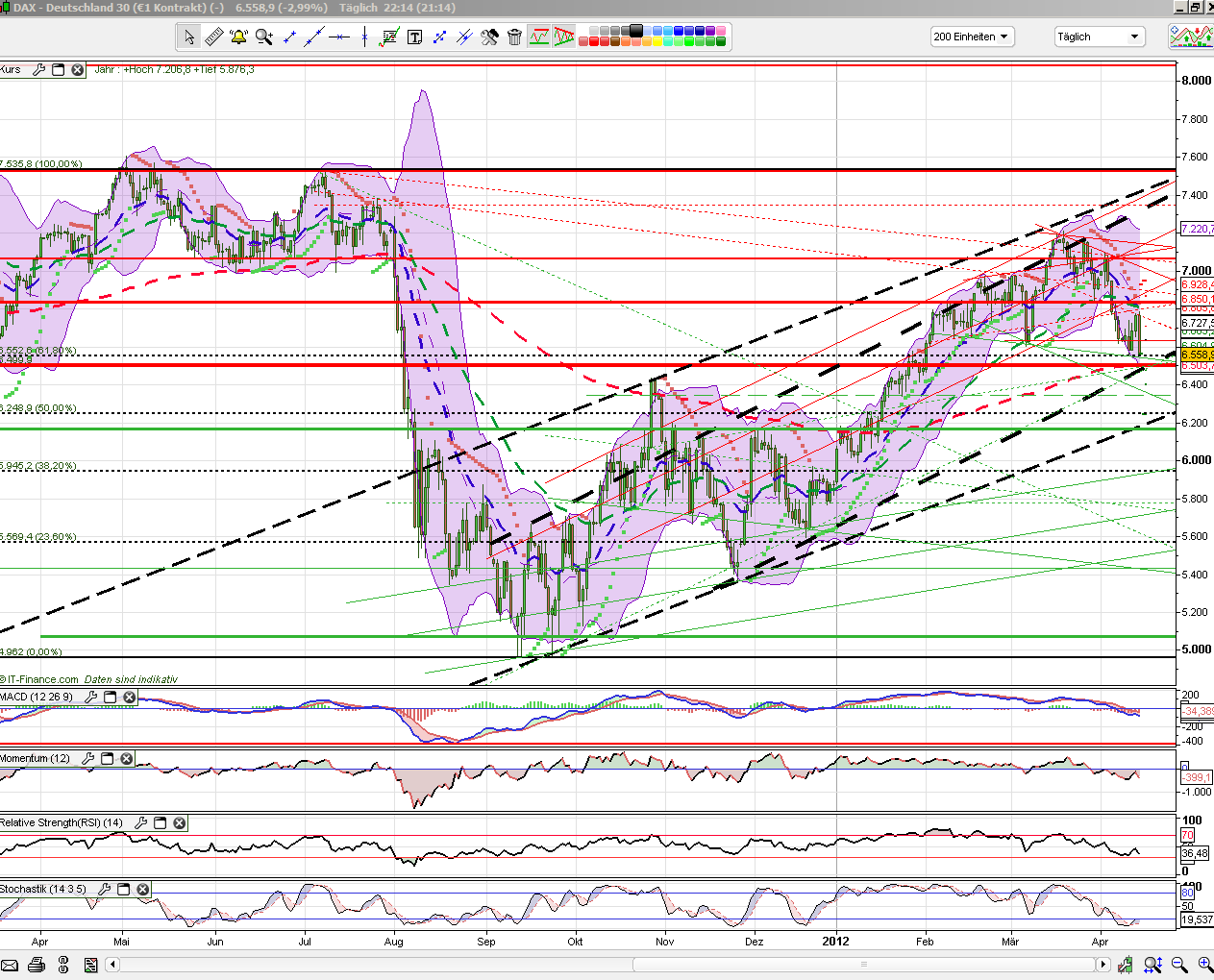Image resolution: width=1214 pixels, height=980 pixels.
Task: Open the hammer and wrench settings tool
Action: (489, 37)
